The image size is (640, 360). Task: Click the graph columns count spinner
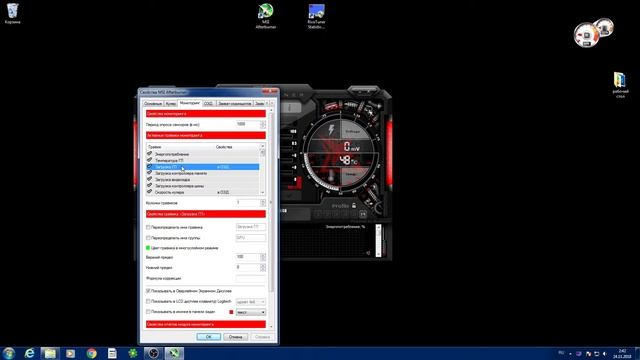click(x=263, y=202)
